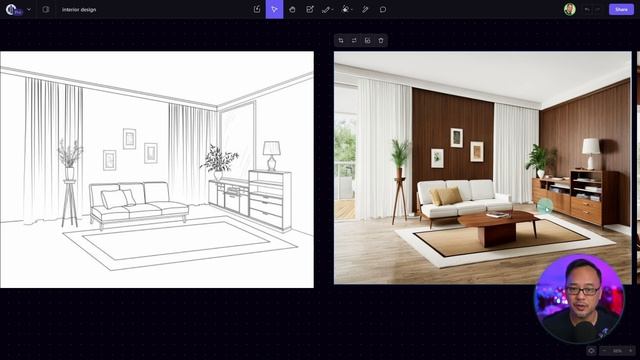Viewport: 640px width, 360px height.
Task: Click the Share button
Action: 621,9
